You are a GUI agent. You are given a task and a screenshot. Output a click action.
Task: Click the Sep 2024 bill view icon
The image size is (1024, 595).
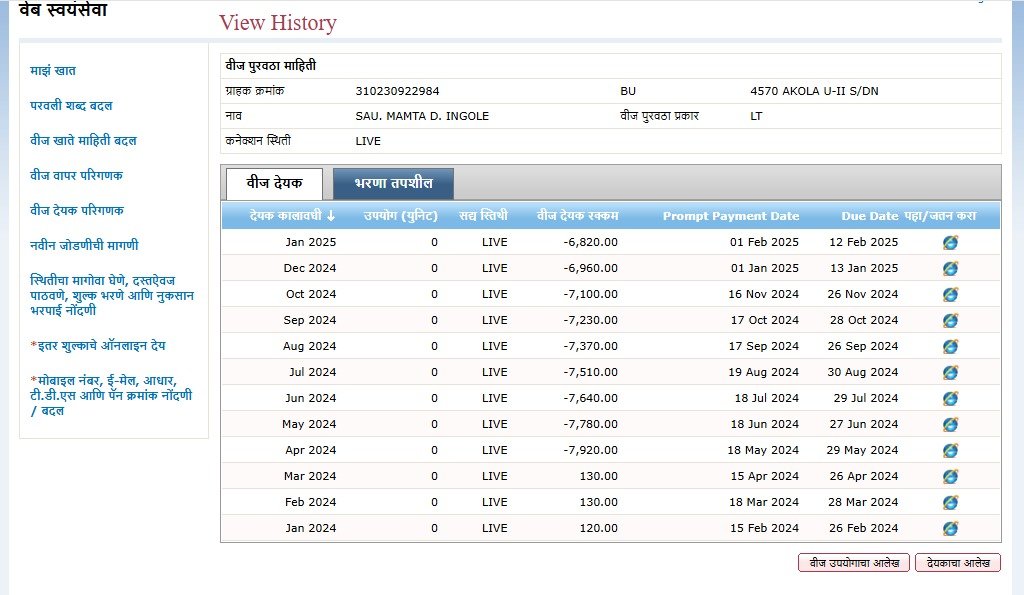(950, 320)
